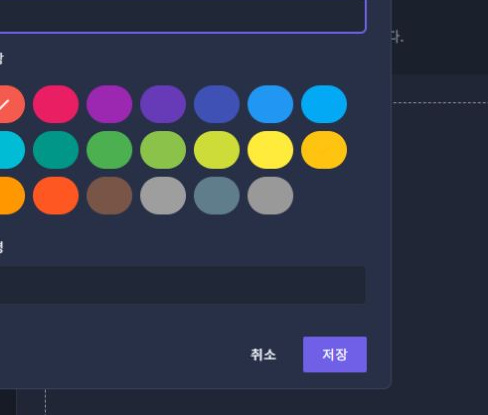Choose the brown color swatch
The image size is (488, 415).
[x=109, y=196]
